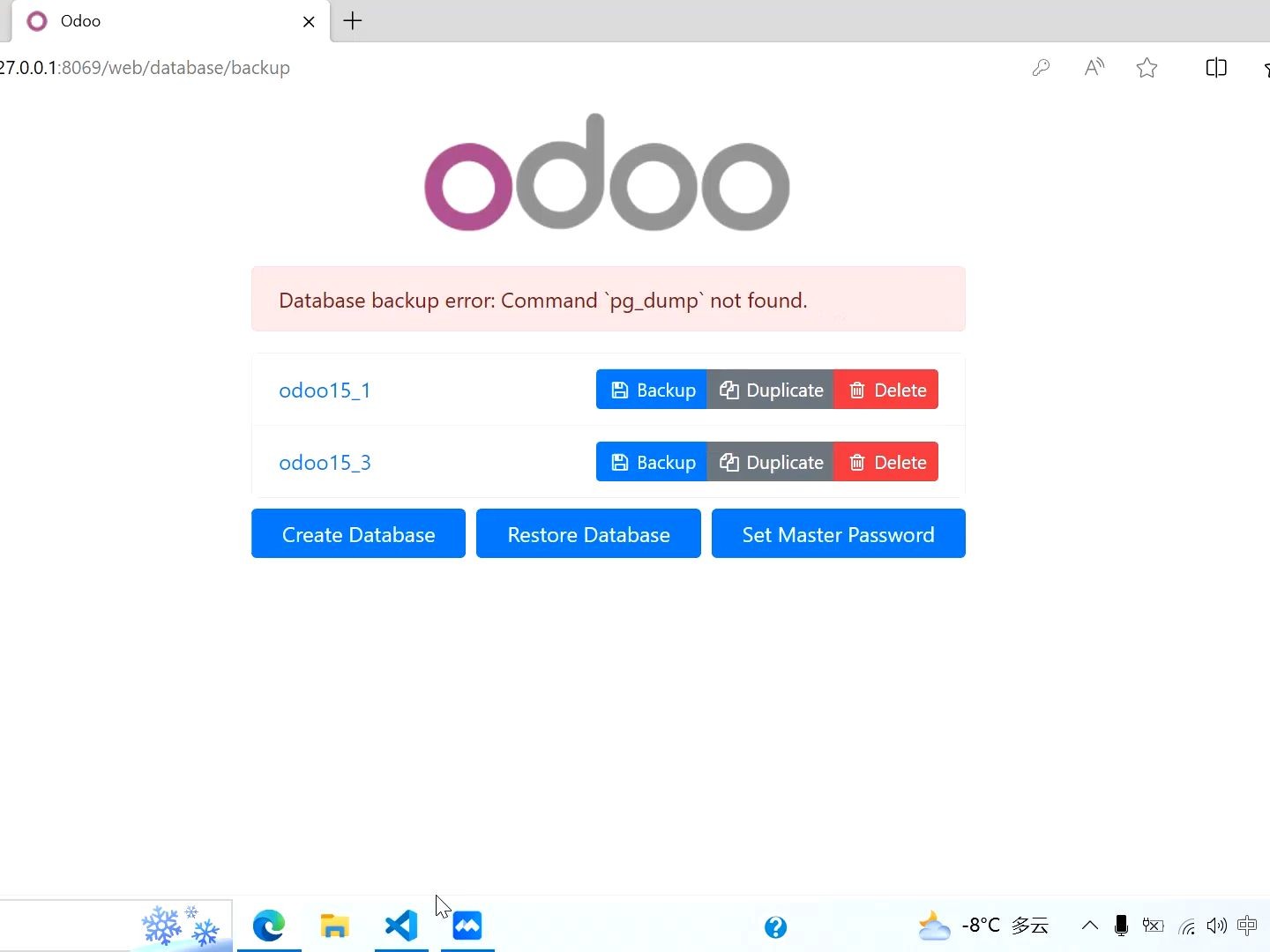Image resolution: width=1270 pixels, height=952 pixels.
Task: Click Set Master Password button
Action: (838, 533)
